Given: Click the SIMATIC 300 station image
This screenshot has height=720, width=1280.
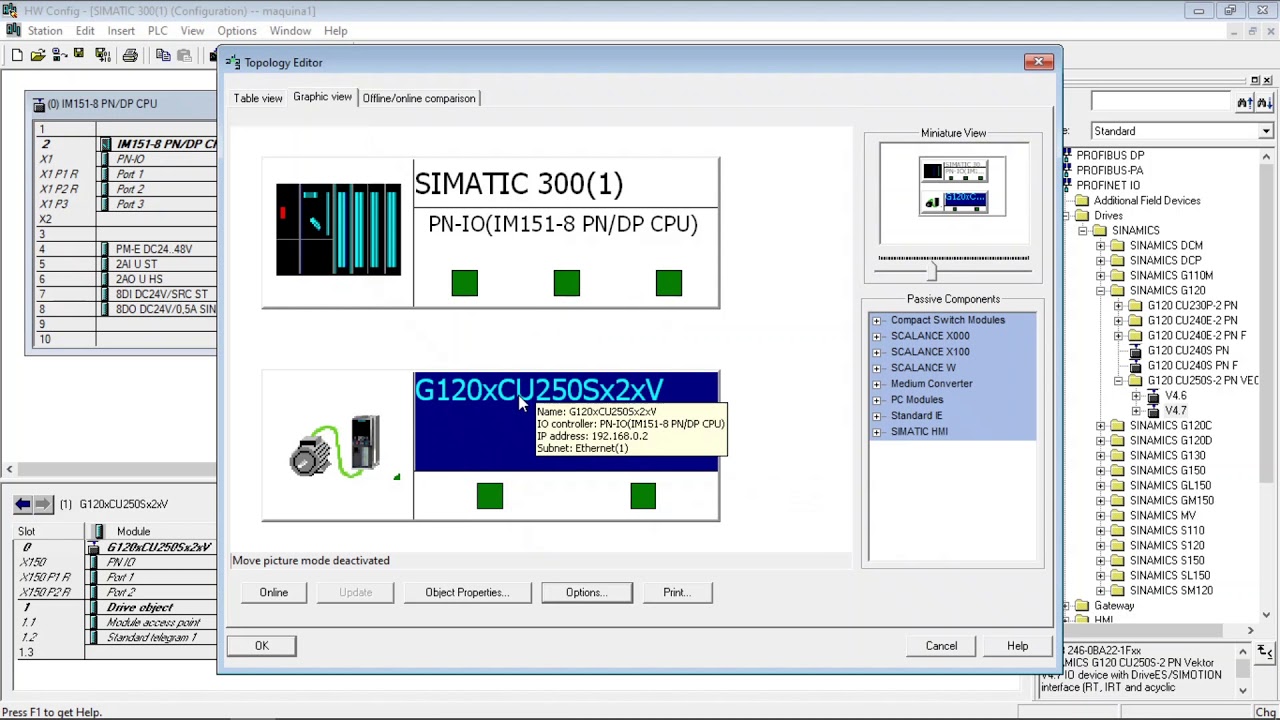Looking at the screenshot, I should tap(338, 230).
